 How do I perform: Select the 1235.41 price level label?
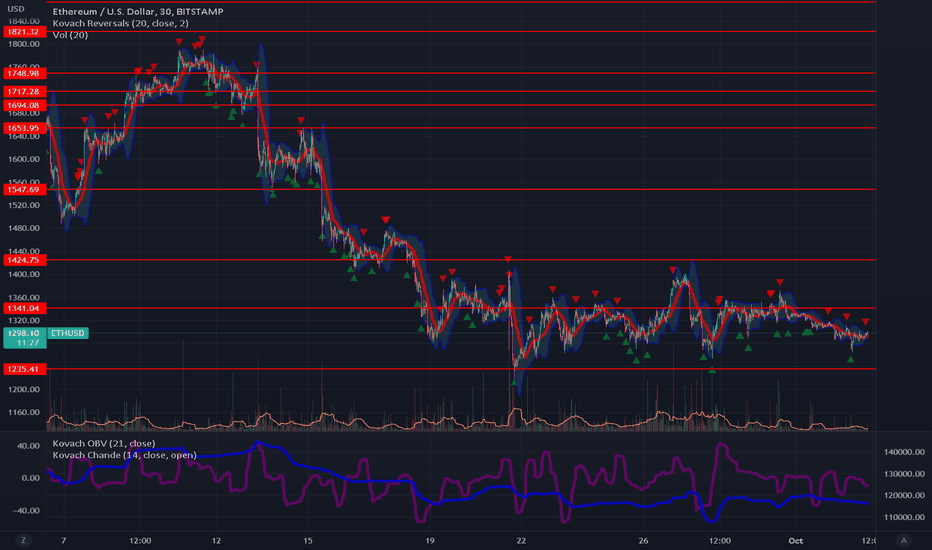click(24, 369)
